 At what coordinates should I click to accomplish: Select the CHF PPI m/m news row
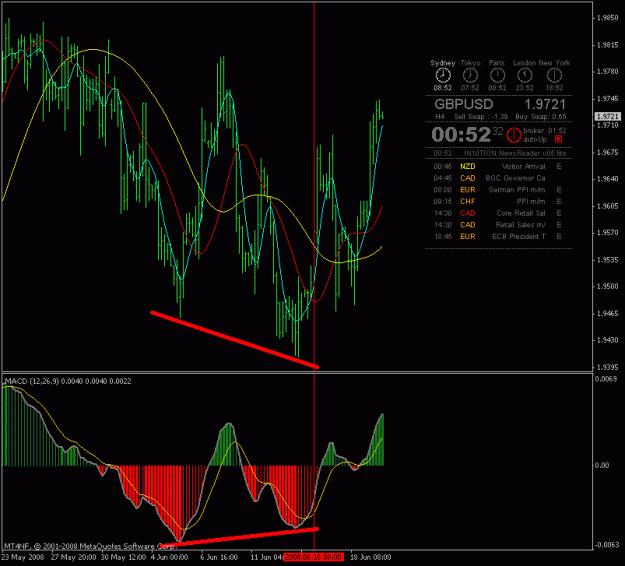click(x=498, y=202)
